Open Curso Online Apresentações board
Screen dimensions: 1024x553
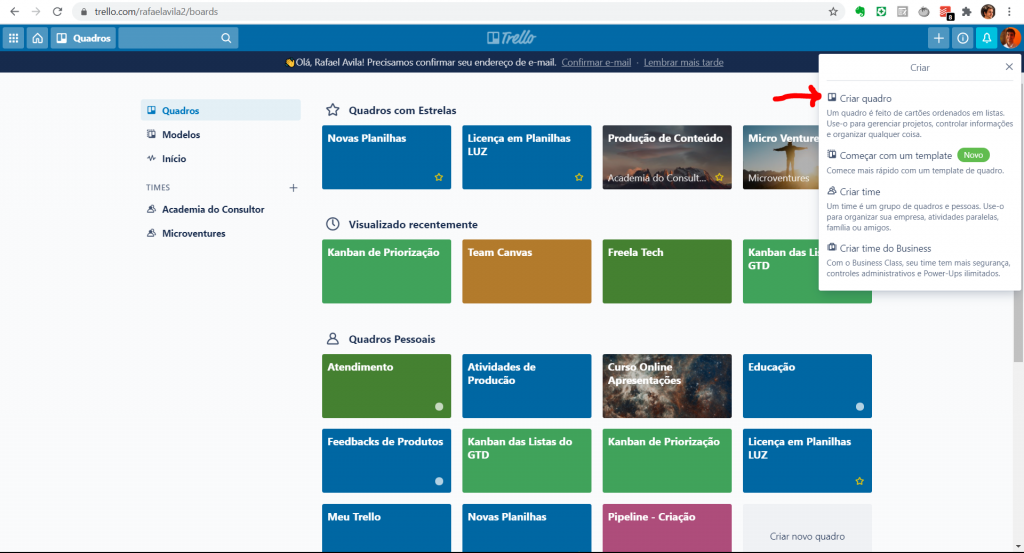coord(667,386)
